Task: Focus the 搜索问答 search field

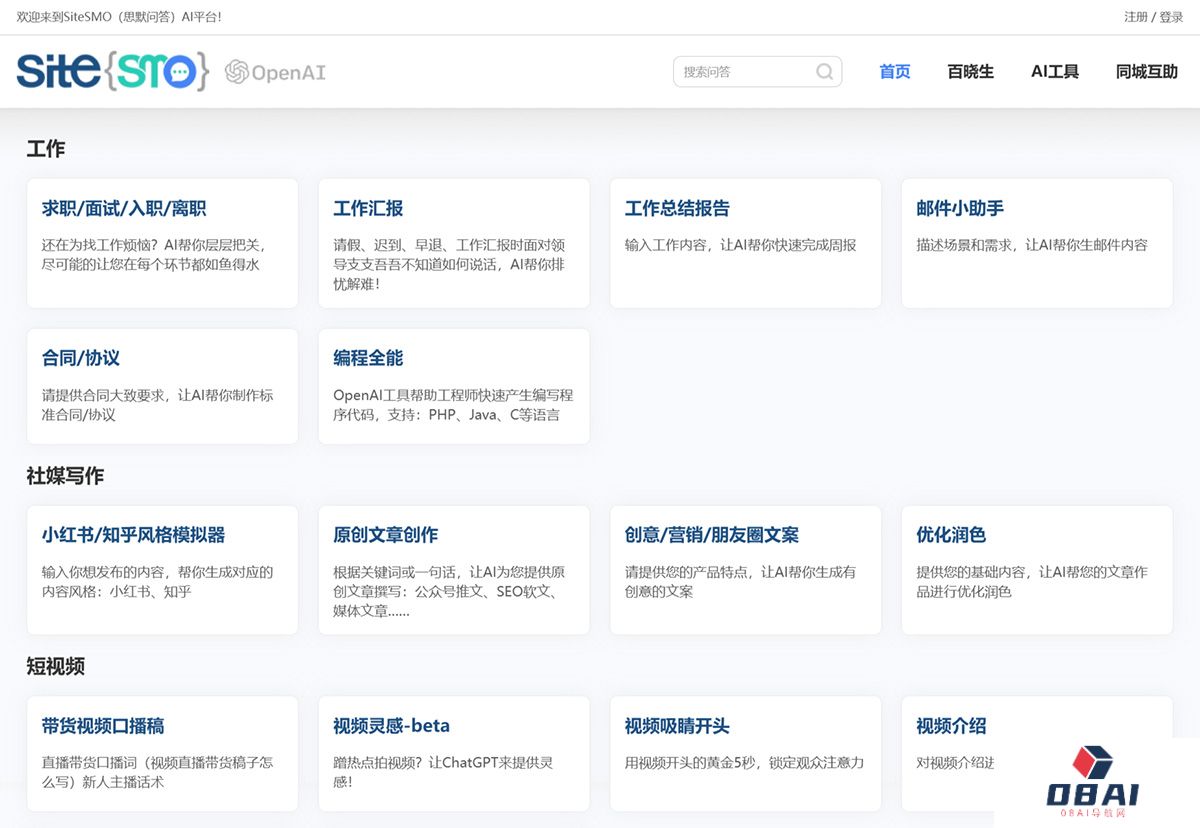Action: point(757,72)
